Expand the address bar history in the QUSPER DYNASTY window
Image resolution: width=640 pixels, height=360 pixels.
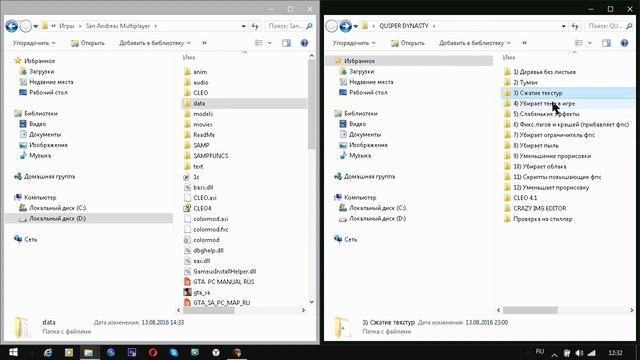coord(564,26)
